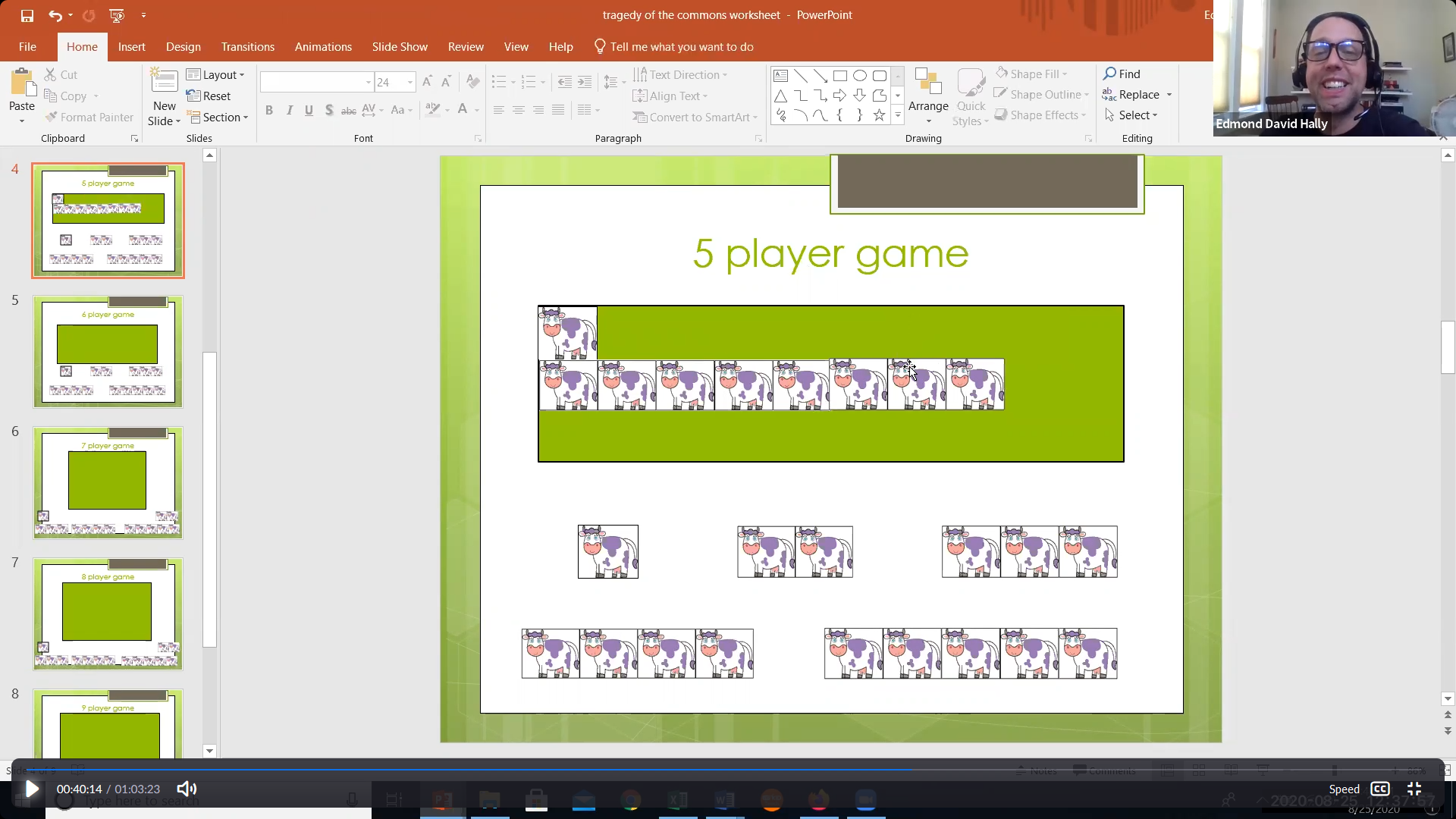Open Quick Styles gallery
The image size is (1456, 819).
pyautogui.click(x=971, y=96)
